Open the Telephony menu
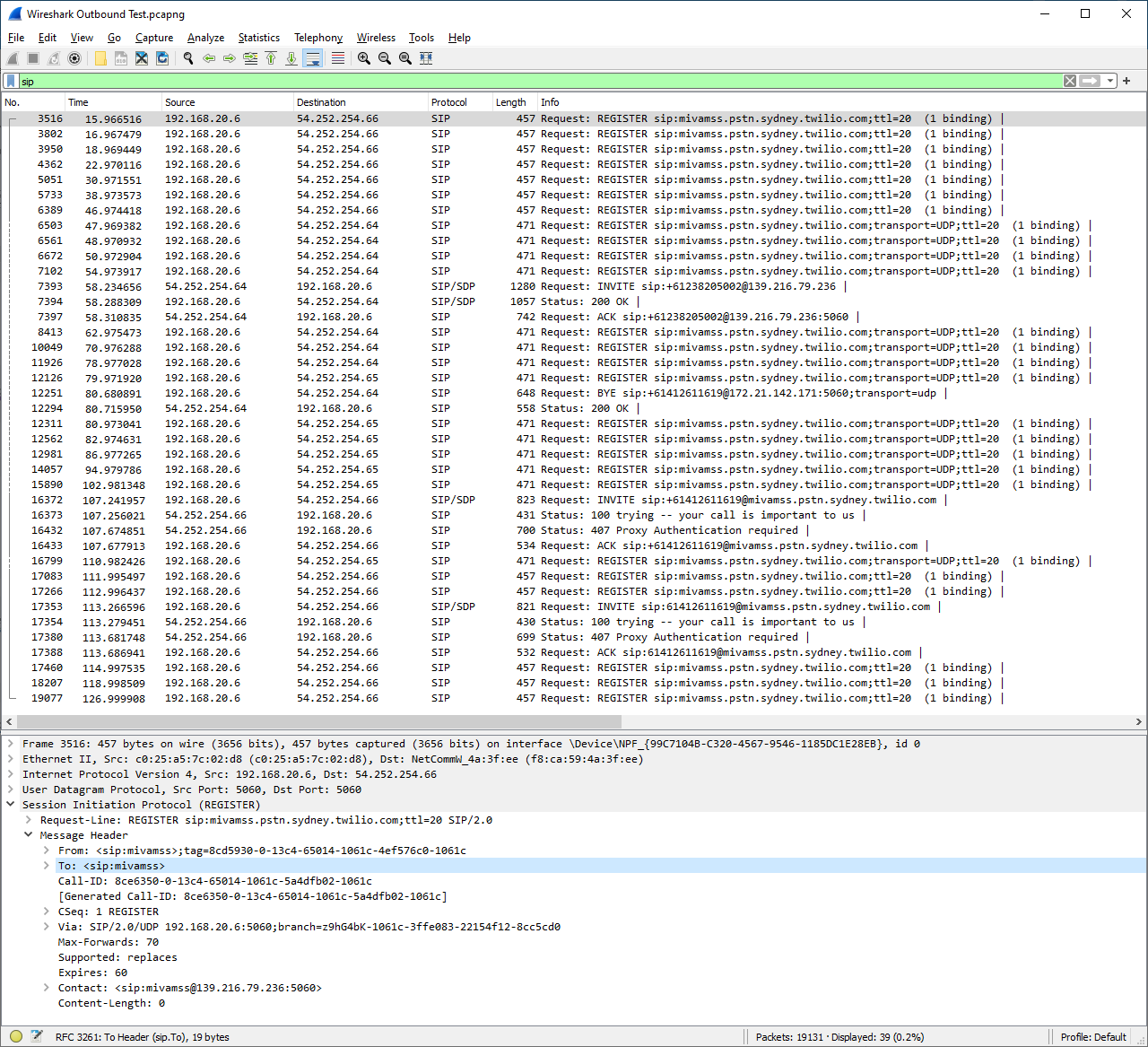1148x1047 pixels. pos(318,38)
